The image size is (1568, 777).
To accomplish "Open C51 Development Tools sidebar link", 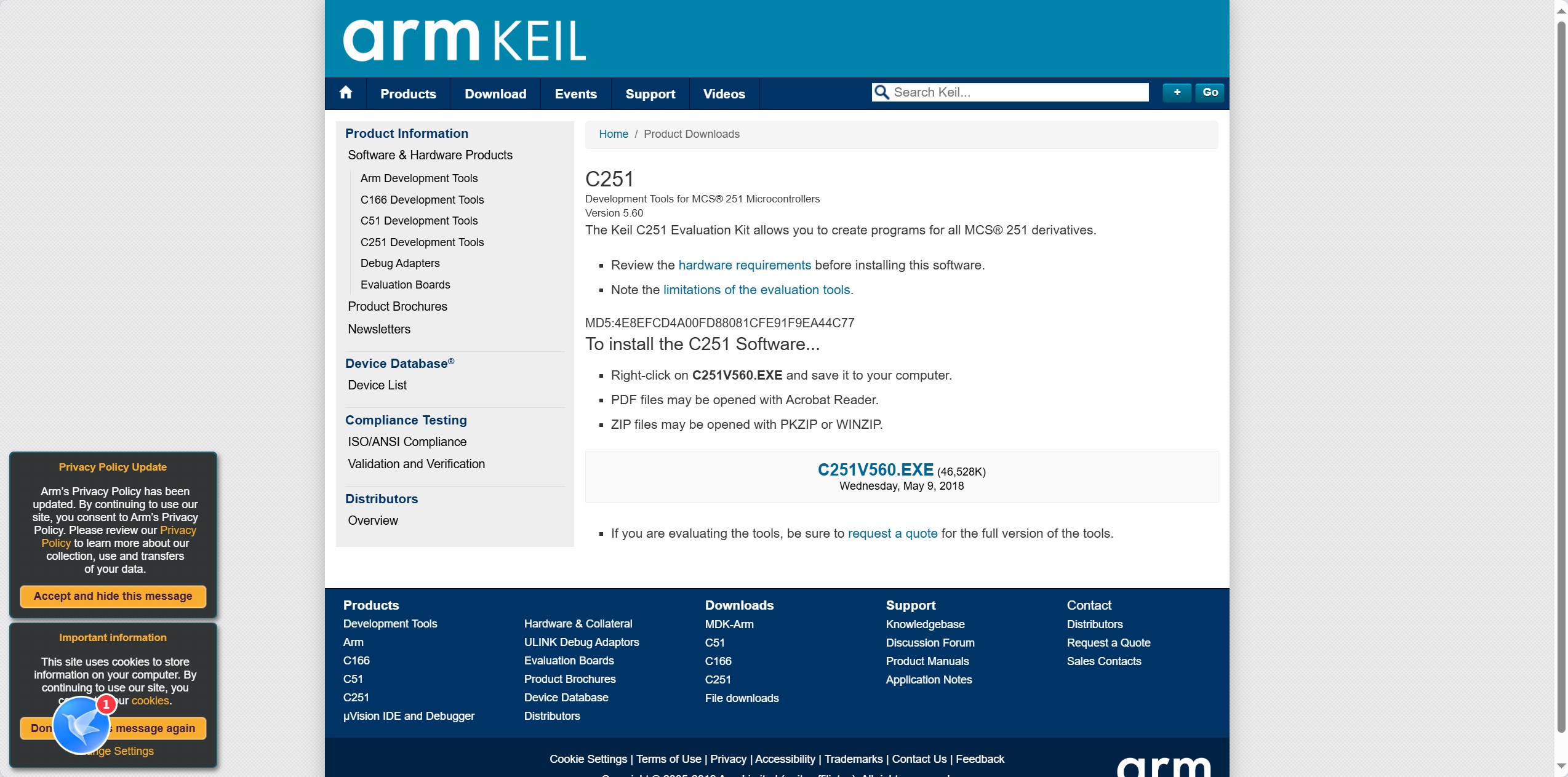I will 419,221.
